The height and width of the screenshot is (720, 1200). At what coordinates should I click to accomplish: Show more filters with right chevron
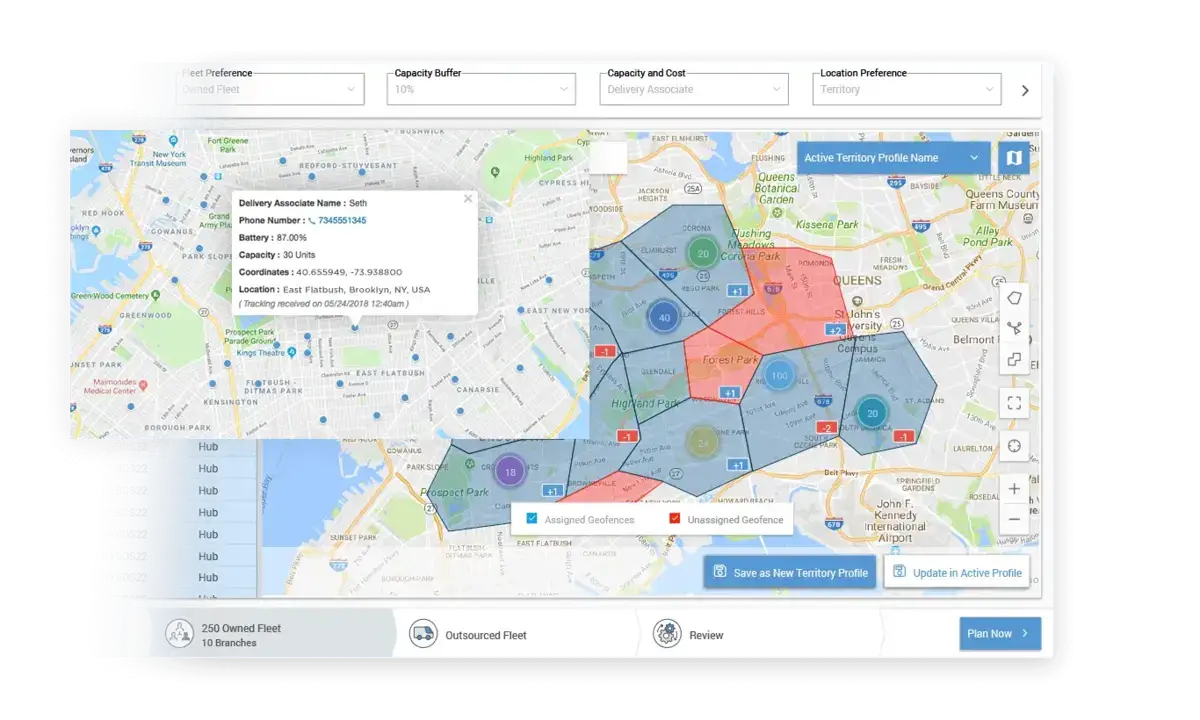pos(1025,90)
